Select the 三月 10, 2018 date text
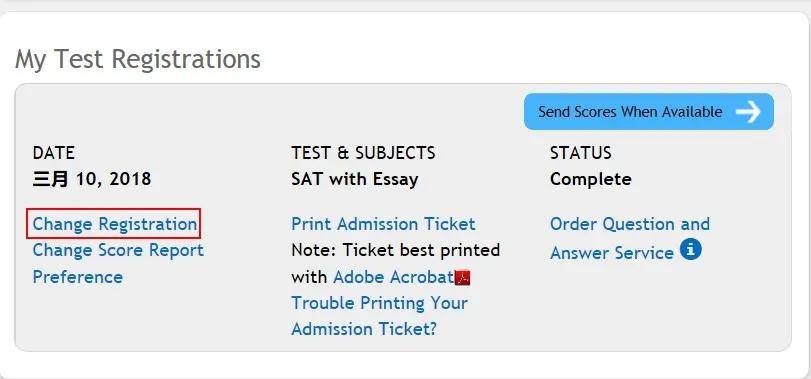 coord(92,179)
